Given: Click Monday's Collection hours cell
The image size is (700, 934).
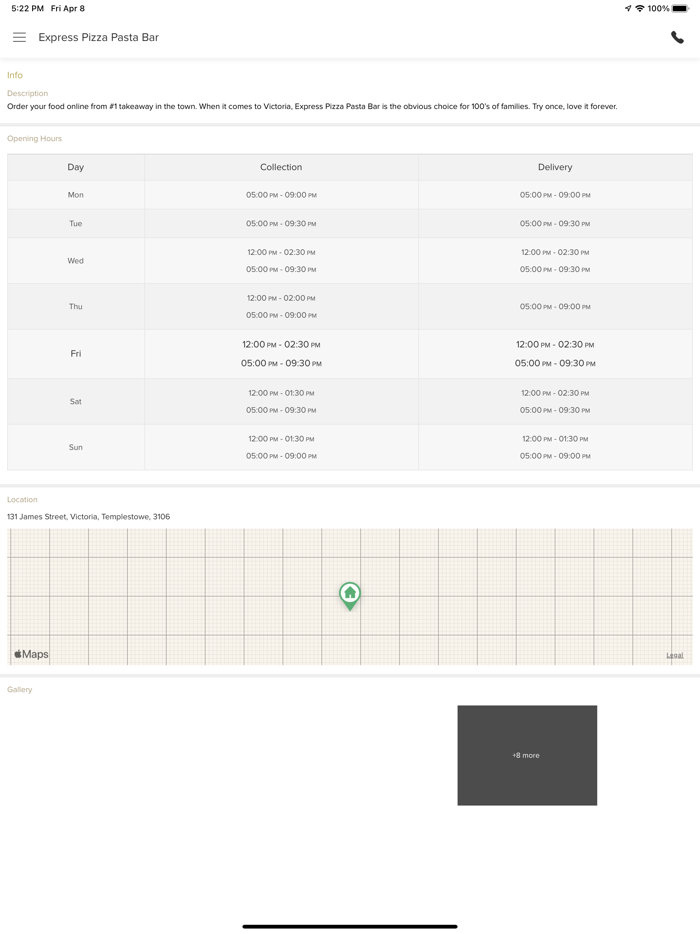Looking at the screenshot, I should tap(281, 195).
